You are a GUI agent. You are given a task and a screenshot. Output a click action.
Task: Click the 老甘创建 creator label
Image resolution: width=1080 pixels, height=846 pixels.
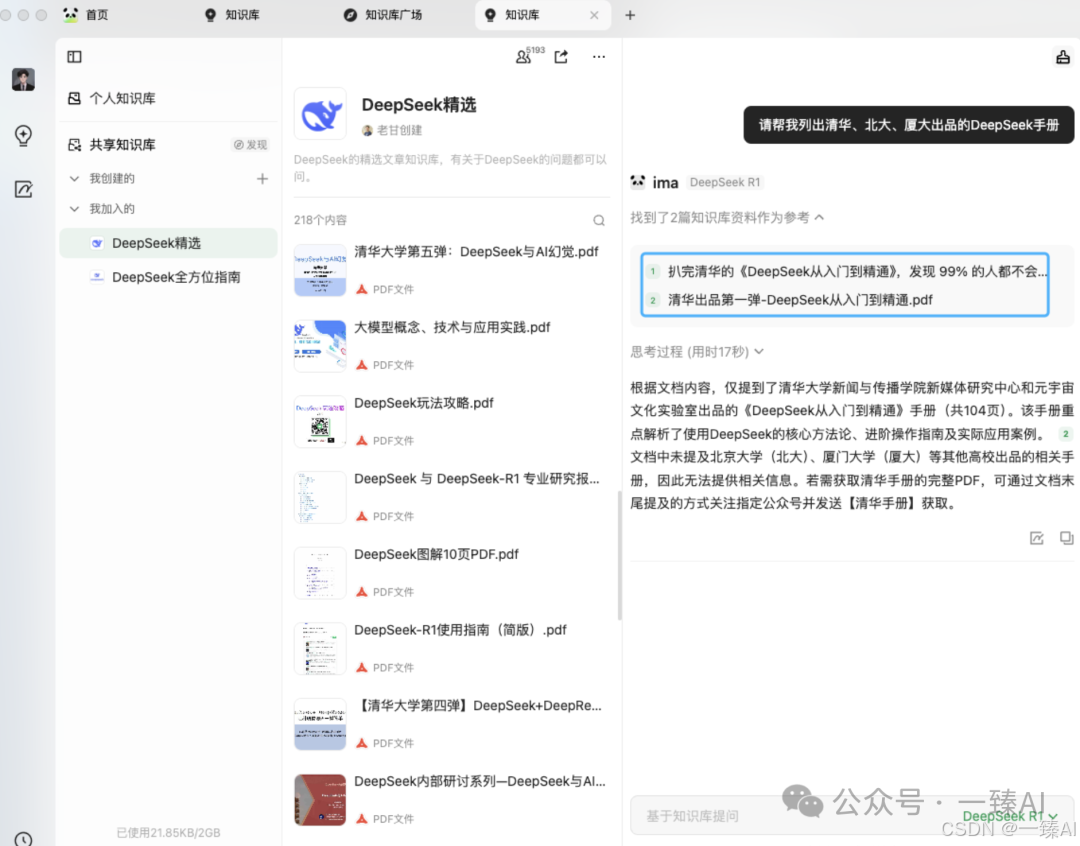[x=393, y=130]
